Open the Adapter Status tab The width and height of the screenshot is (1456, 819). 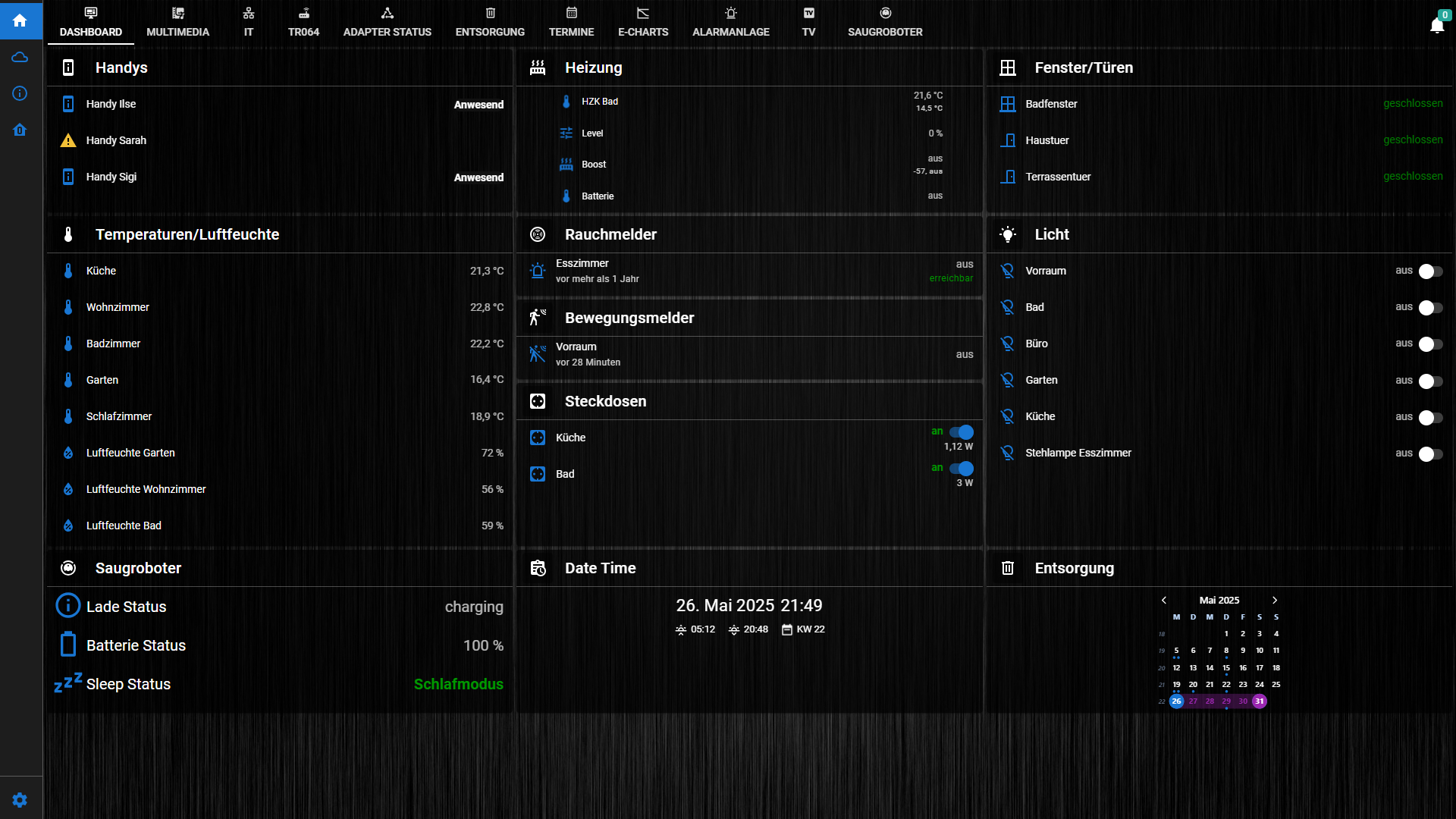point(388,22)
